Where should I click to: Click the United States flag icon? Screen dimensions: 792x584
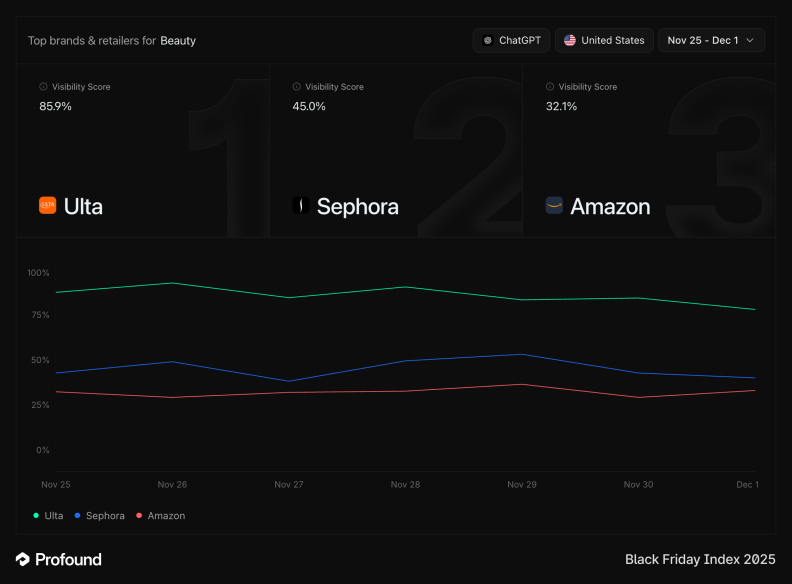click(570, 40)
